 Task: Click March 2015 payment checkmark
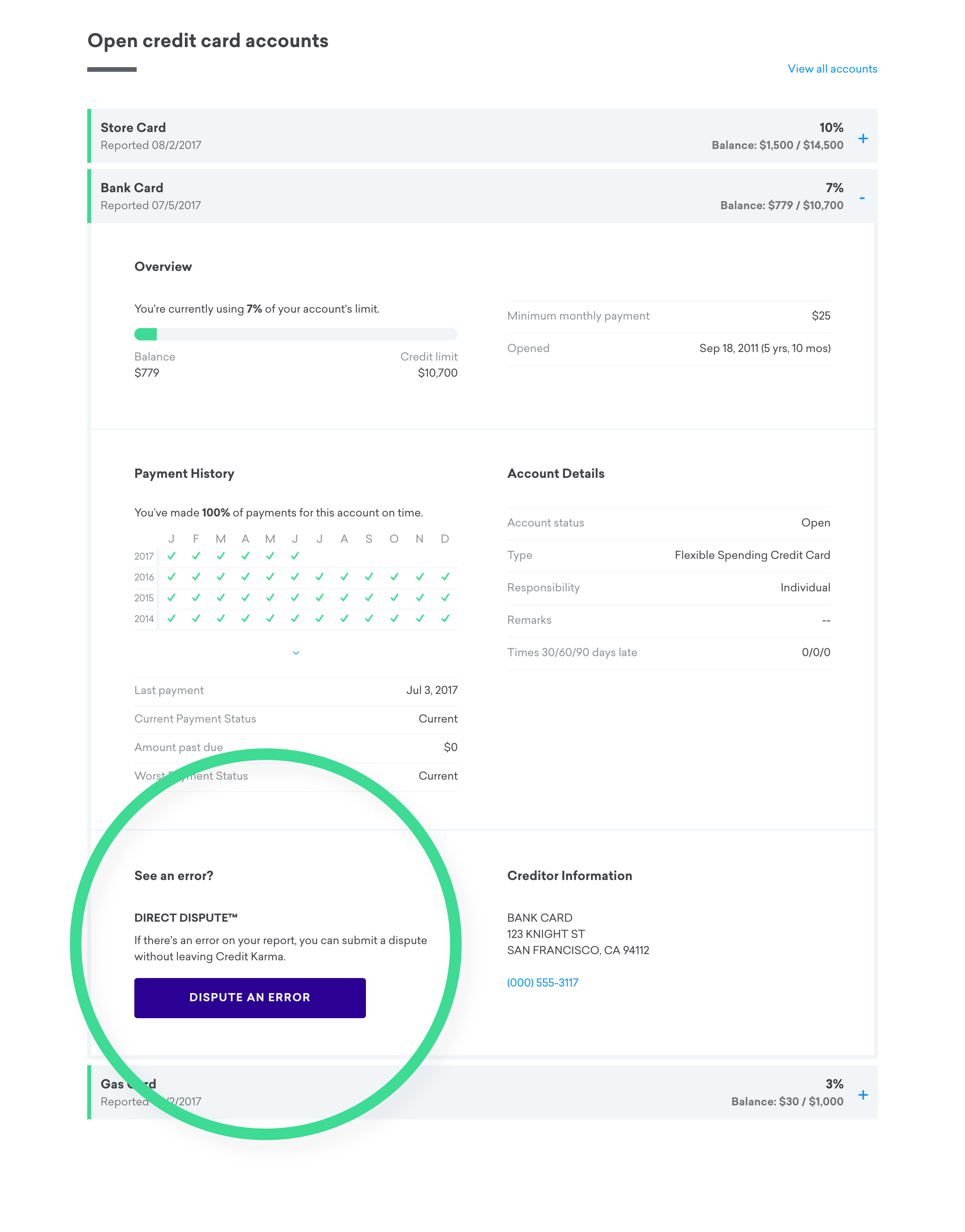(x=221, y=597)
